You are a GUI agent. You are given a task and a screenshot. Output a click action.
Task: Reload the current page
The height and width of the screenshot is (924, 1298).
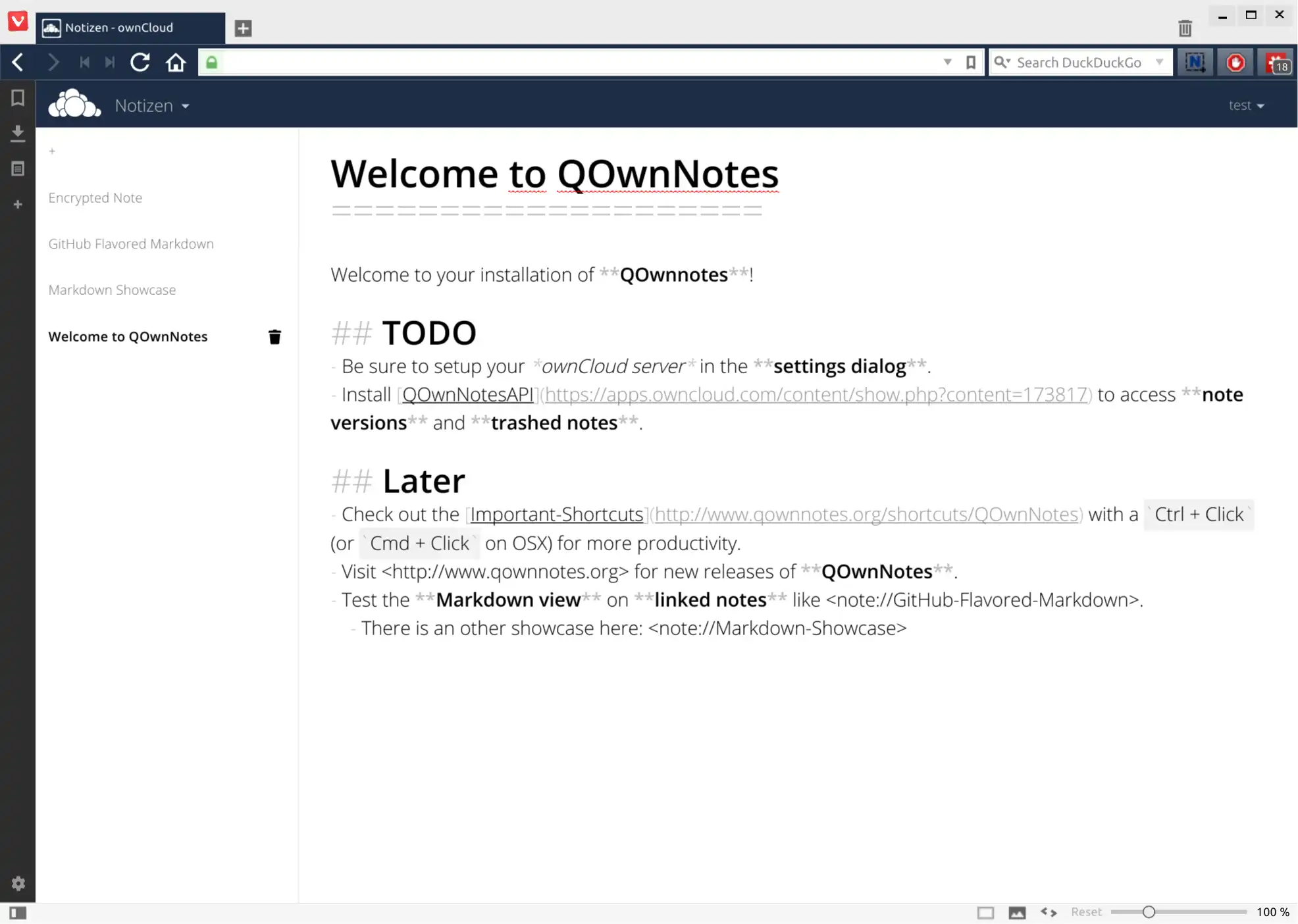coord(140,63)
